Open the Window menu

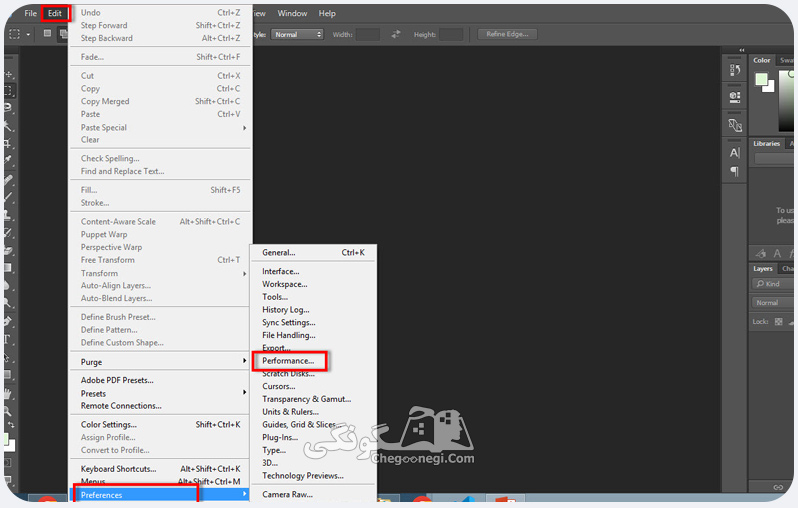292,13
